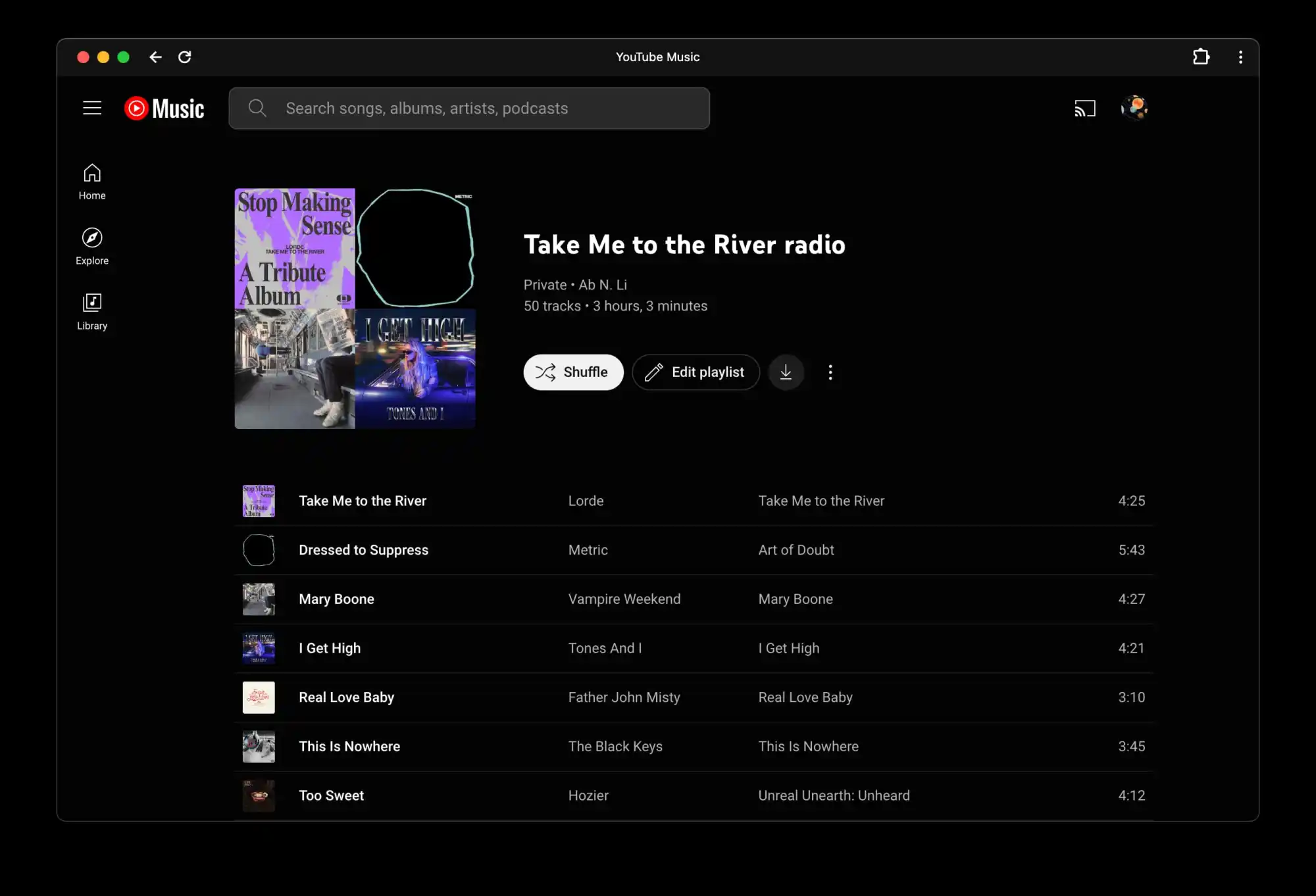The height and width of the screenshot is (896, 1316).
Task: Select I Get High song title
Action: point(330,648)
